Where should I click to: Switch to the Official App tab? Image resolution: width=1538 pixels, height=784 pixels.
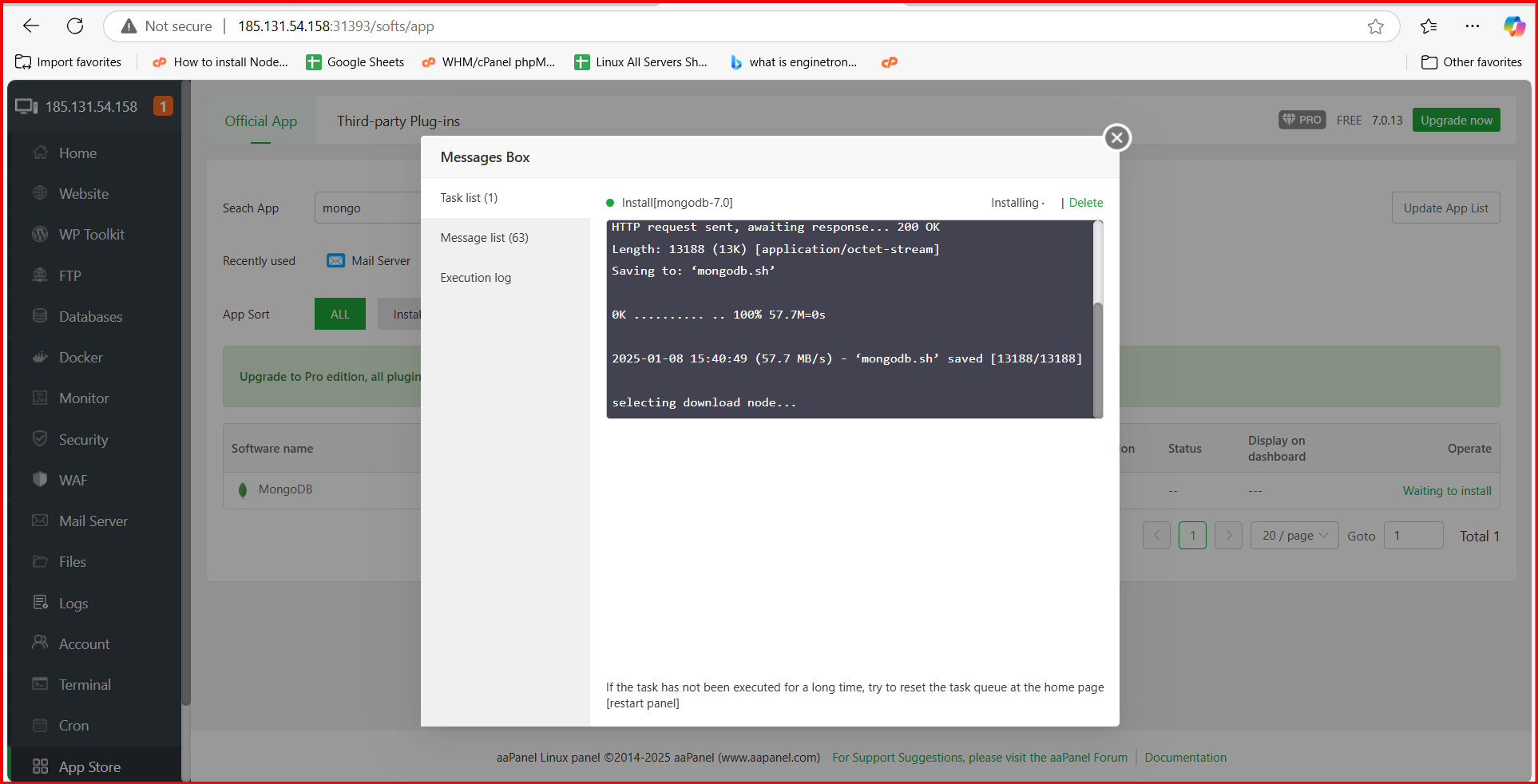[x=261, y=121]
